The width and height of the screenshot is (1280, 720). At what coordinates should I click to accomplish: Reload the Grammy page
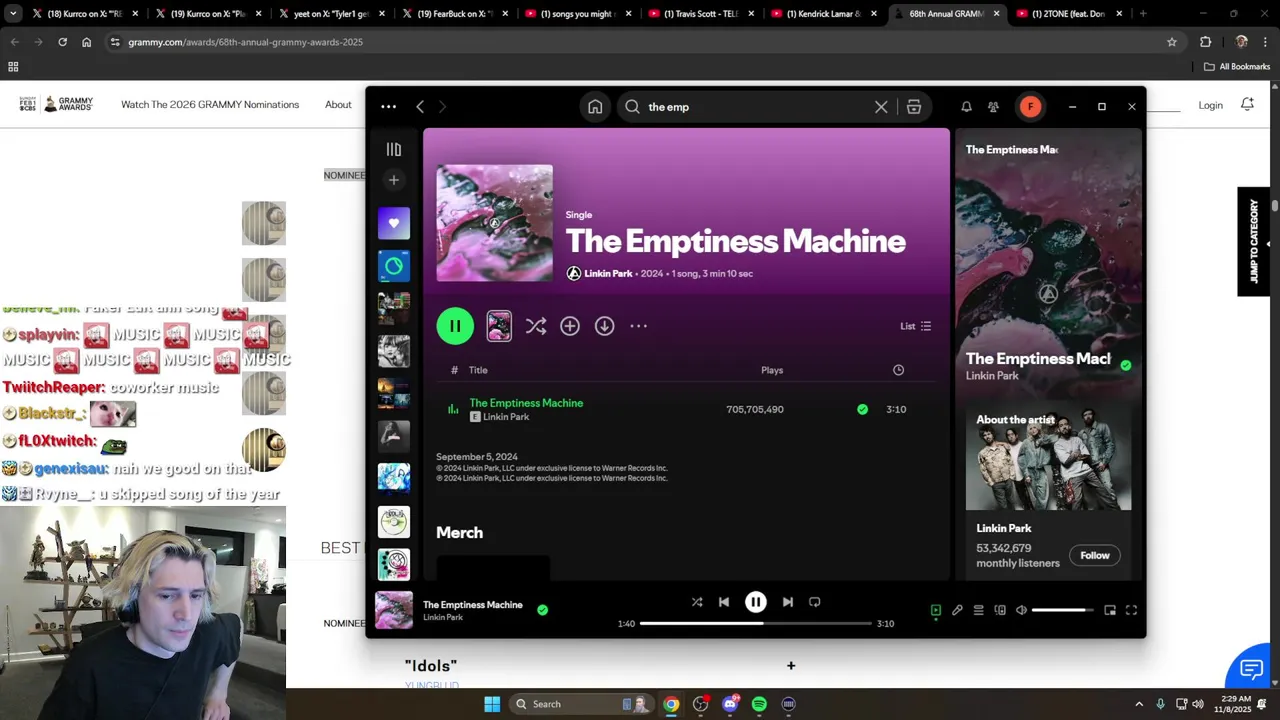point(63,42)
